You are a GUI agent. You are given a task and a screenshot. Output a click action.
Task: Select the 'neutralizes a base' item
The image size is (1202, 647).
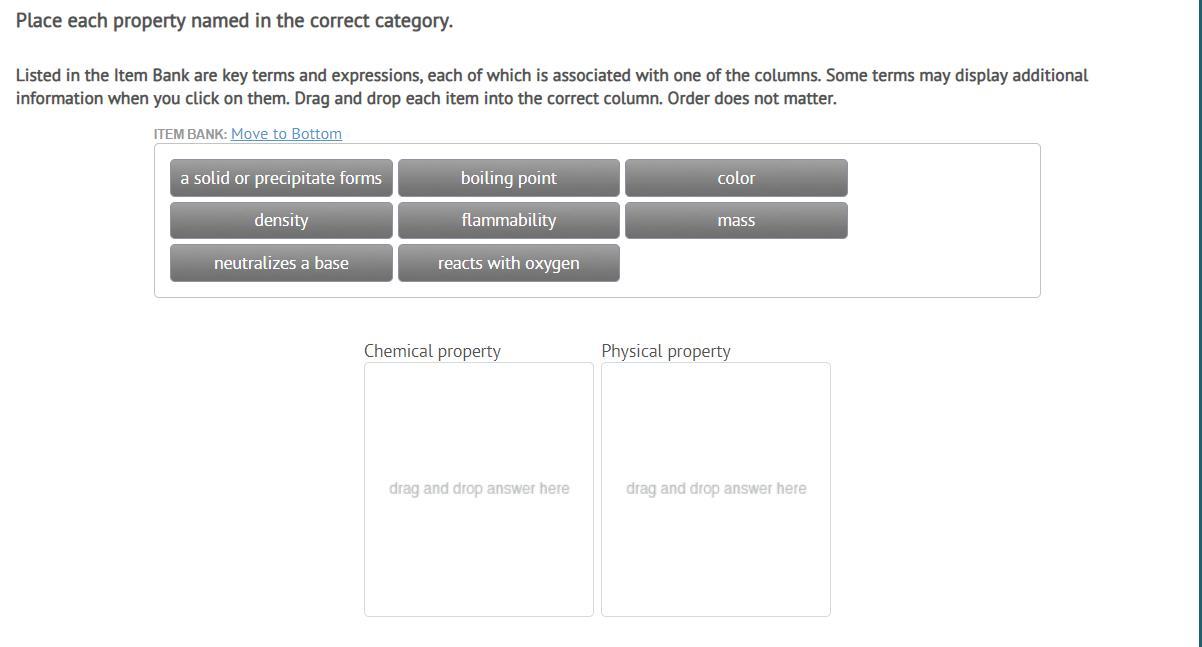click(281, 263)
